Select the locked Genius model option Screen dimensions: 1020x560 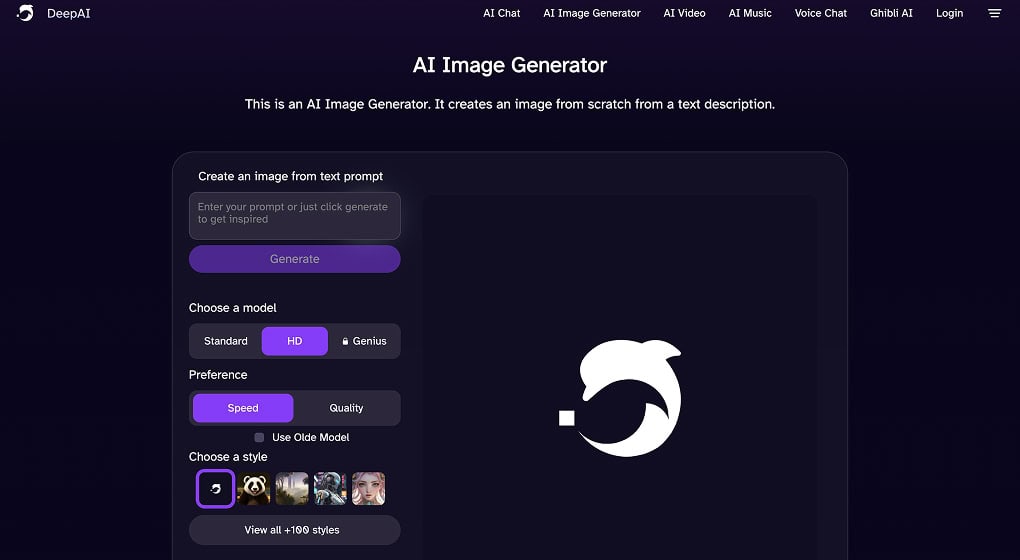tap(364, 341)
